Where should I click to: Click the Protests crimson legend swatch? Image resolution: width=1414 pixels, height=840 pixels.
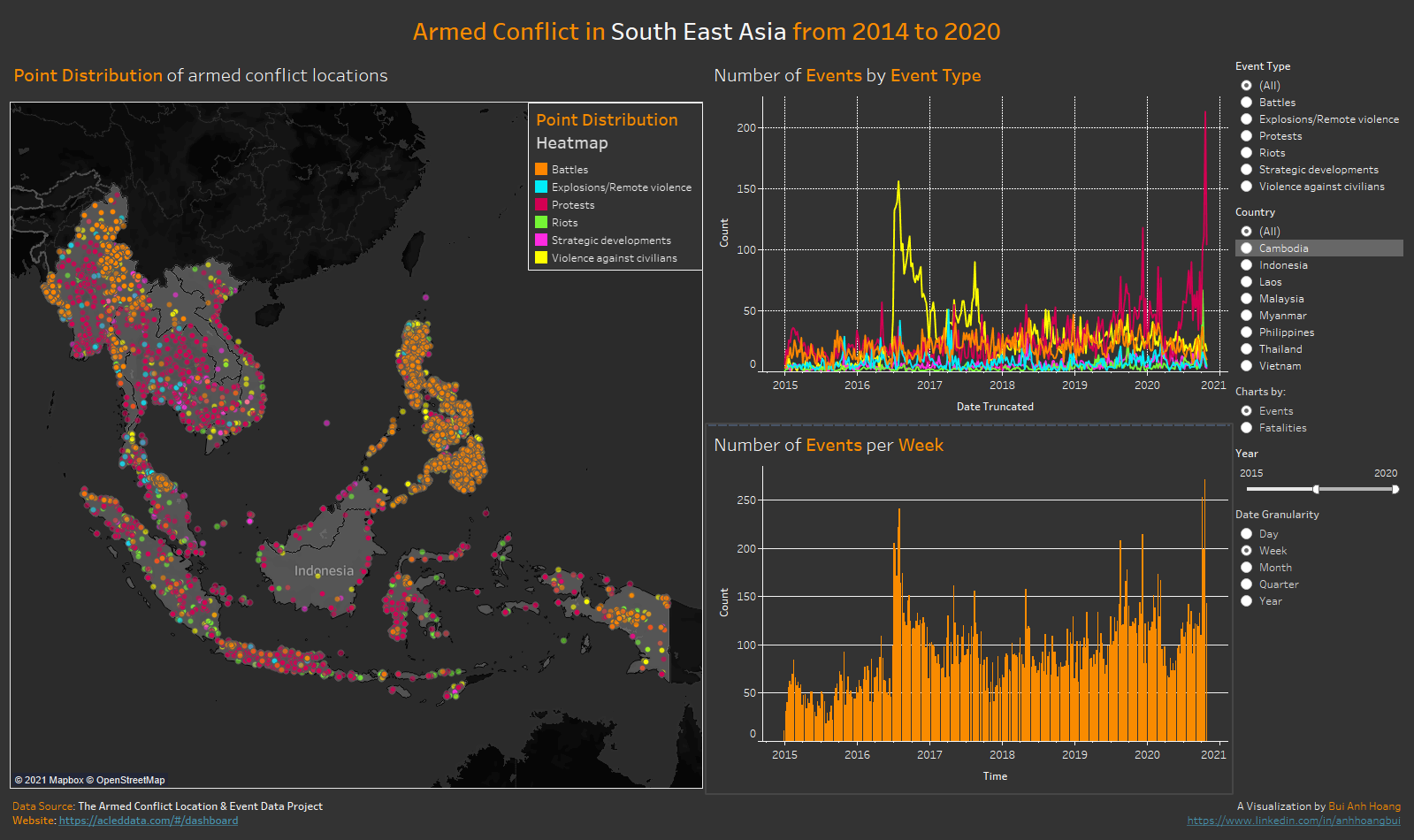(541, 204)
